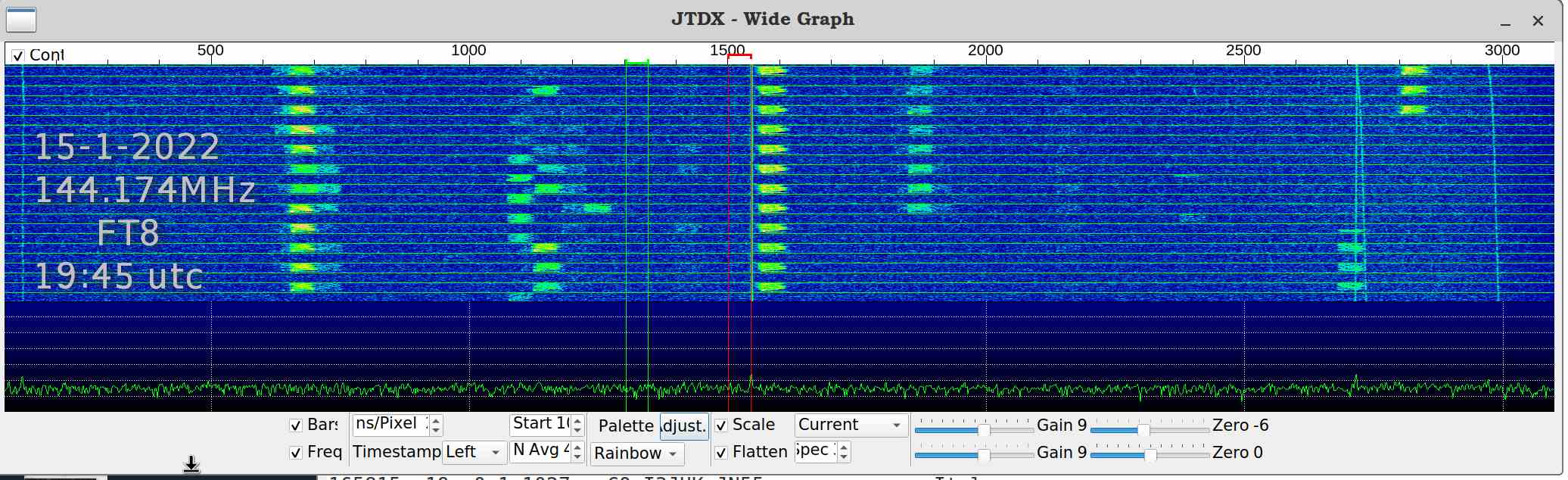Click the red TX frequency marker on scale
Image resolution: width=1568 pixels, height=480 pixels.
[739, 55]
